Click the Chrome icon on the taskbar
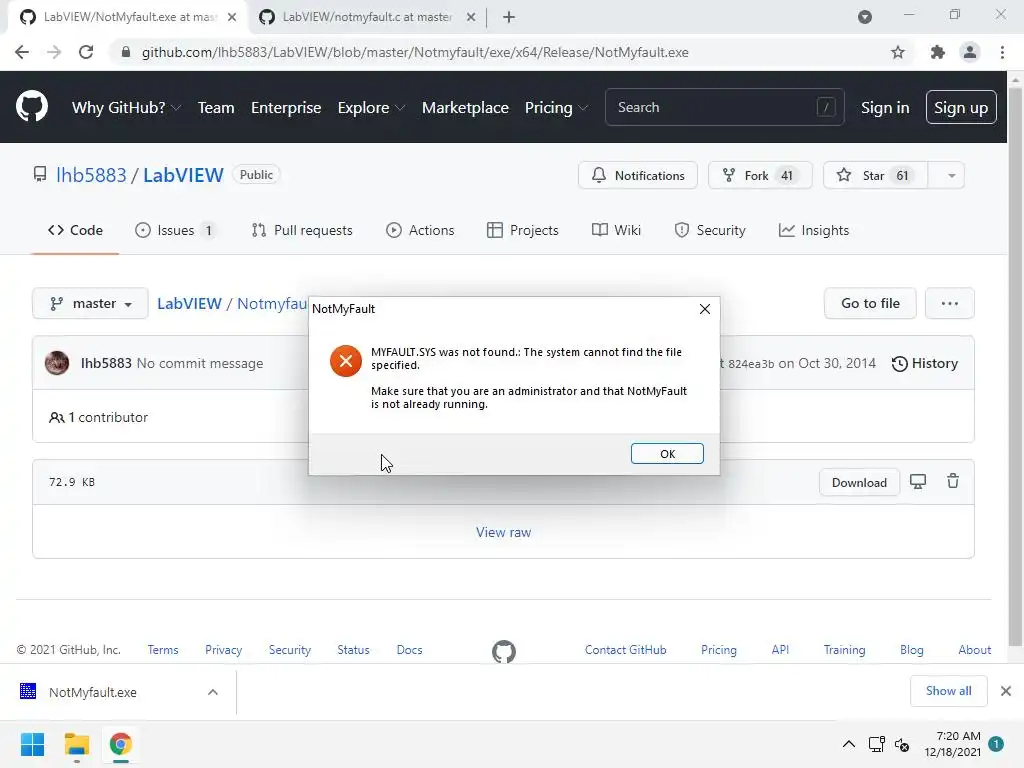This screenshot has height=768, width=1024. pos(120,744)
